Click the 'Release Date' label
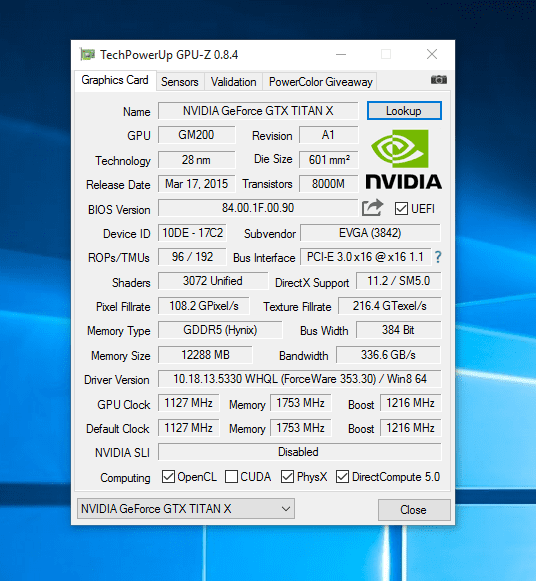 coord(118,185)
